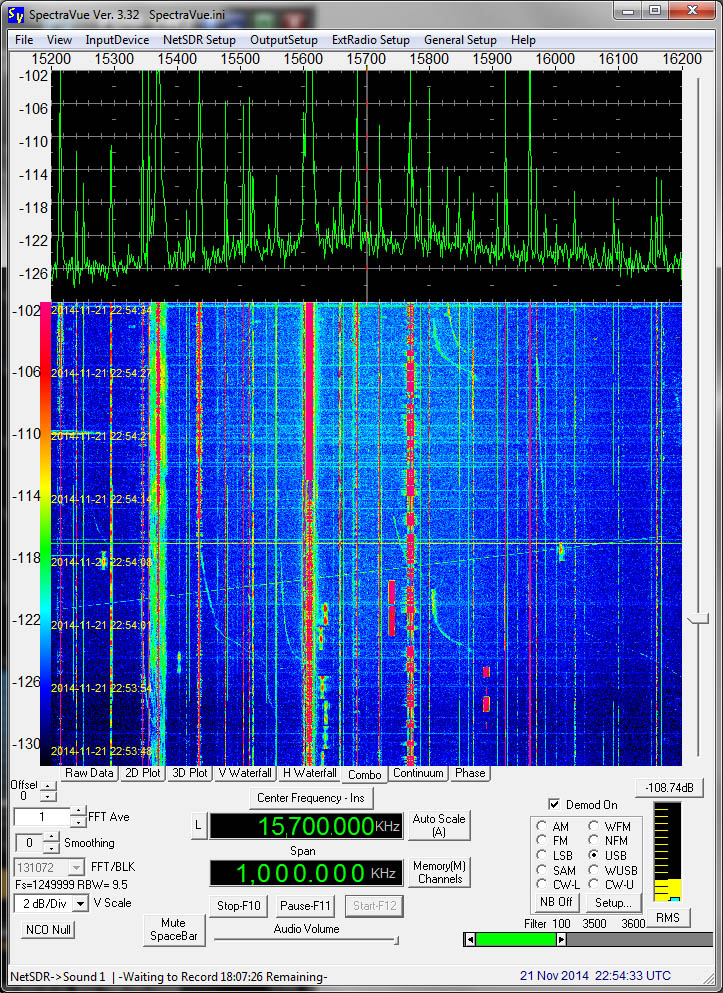This screenshot has width=723, height=993.
Task: Open the FFT/BLK size dropdown
Action: click(x=76, y=867)
